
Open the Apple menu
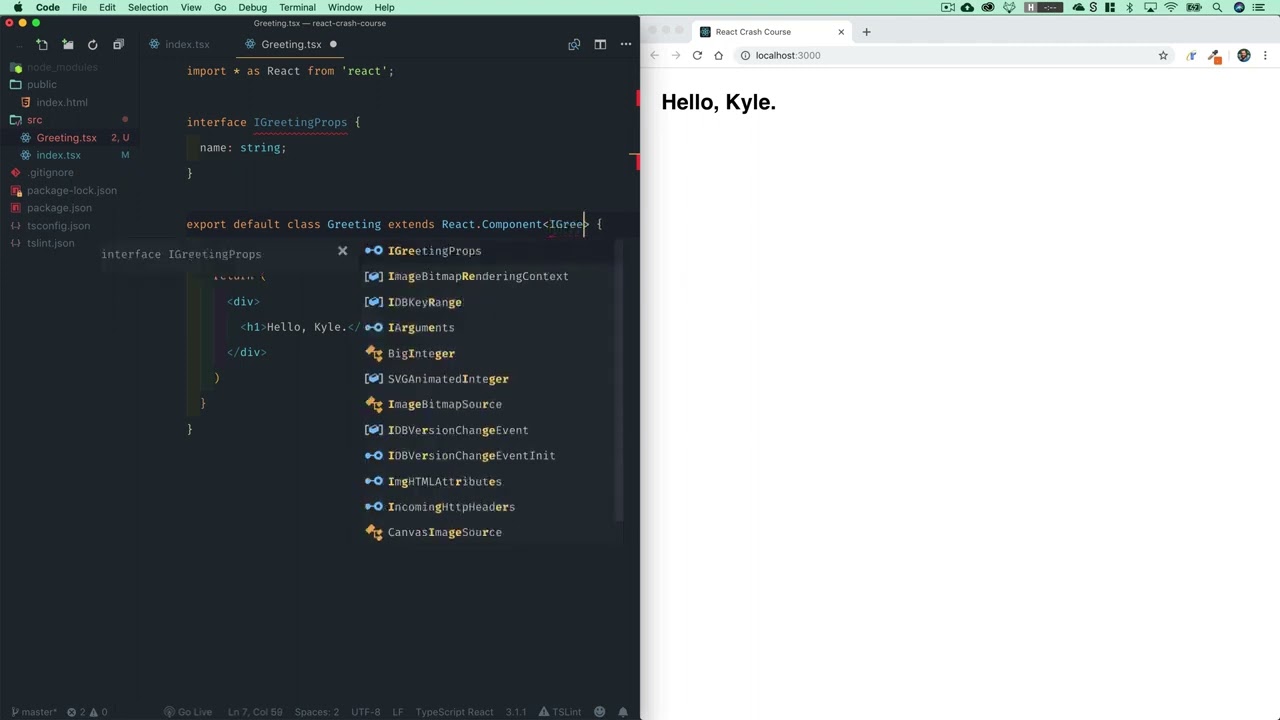pyautogui.click(x=18, y=7)
